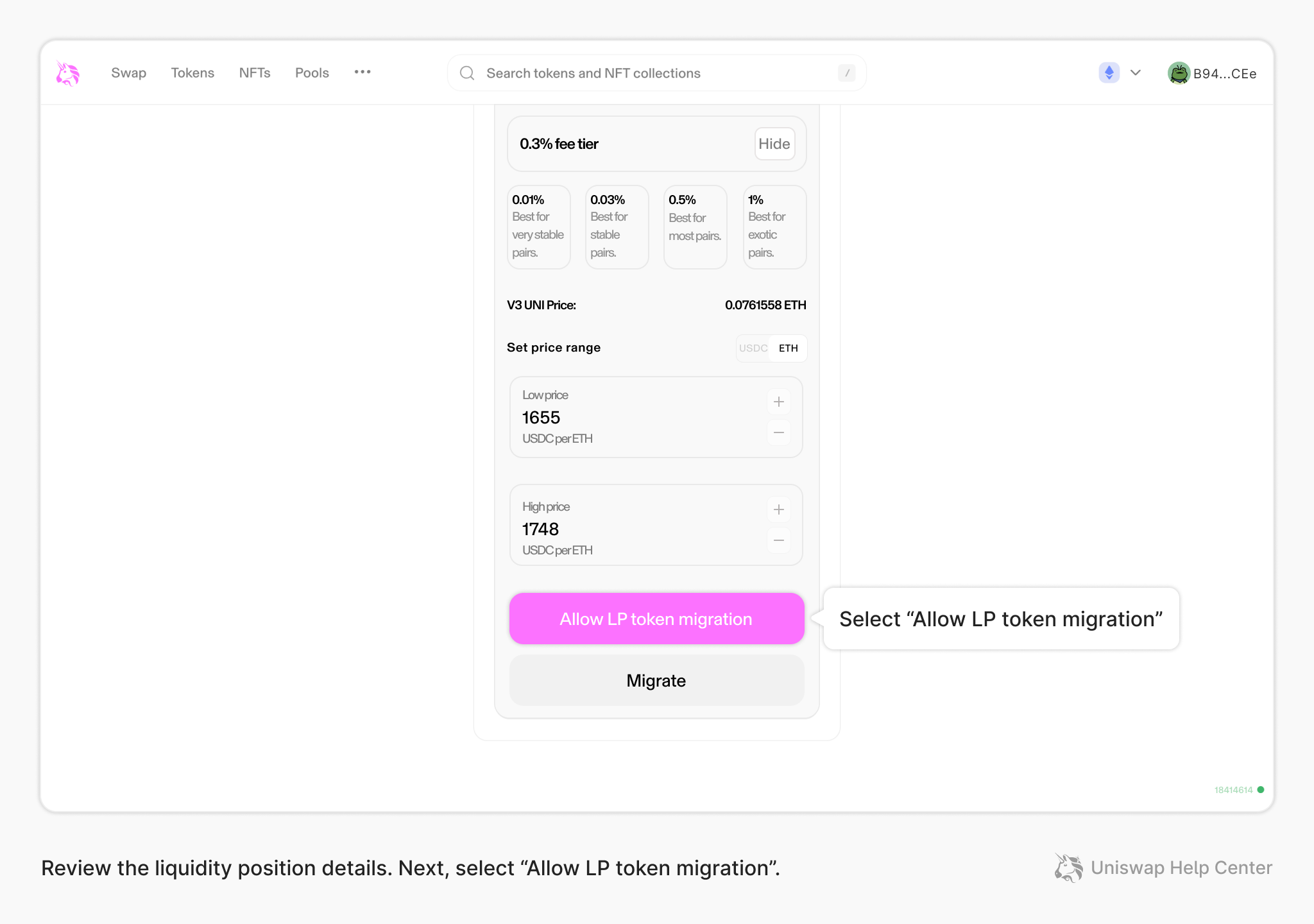Open the Pools page
The image size is (1314, 924).
(312, 73)
